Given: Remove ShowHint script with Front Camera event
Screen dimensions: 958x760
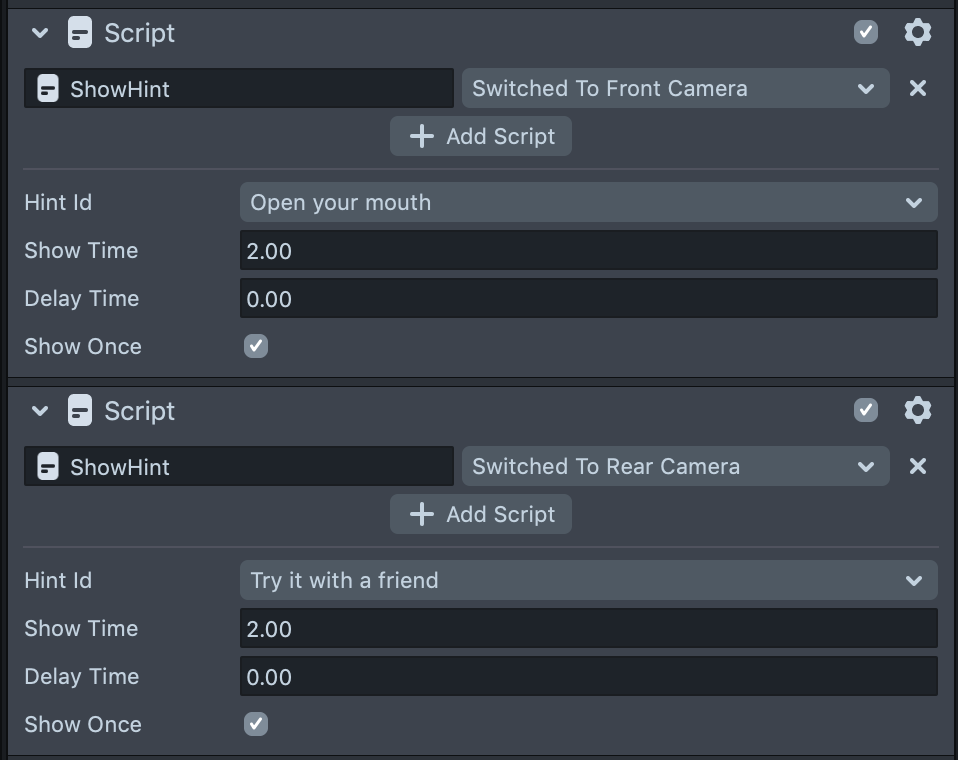Looking at the screenshot, I should [917, 89].
